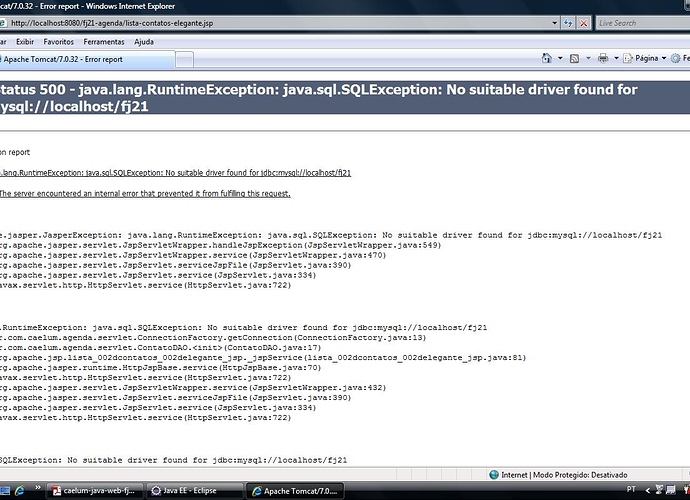690x500 pixels.
Task: Open a new blank tab
Action: point(185,60)
